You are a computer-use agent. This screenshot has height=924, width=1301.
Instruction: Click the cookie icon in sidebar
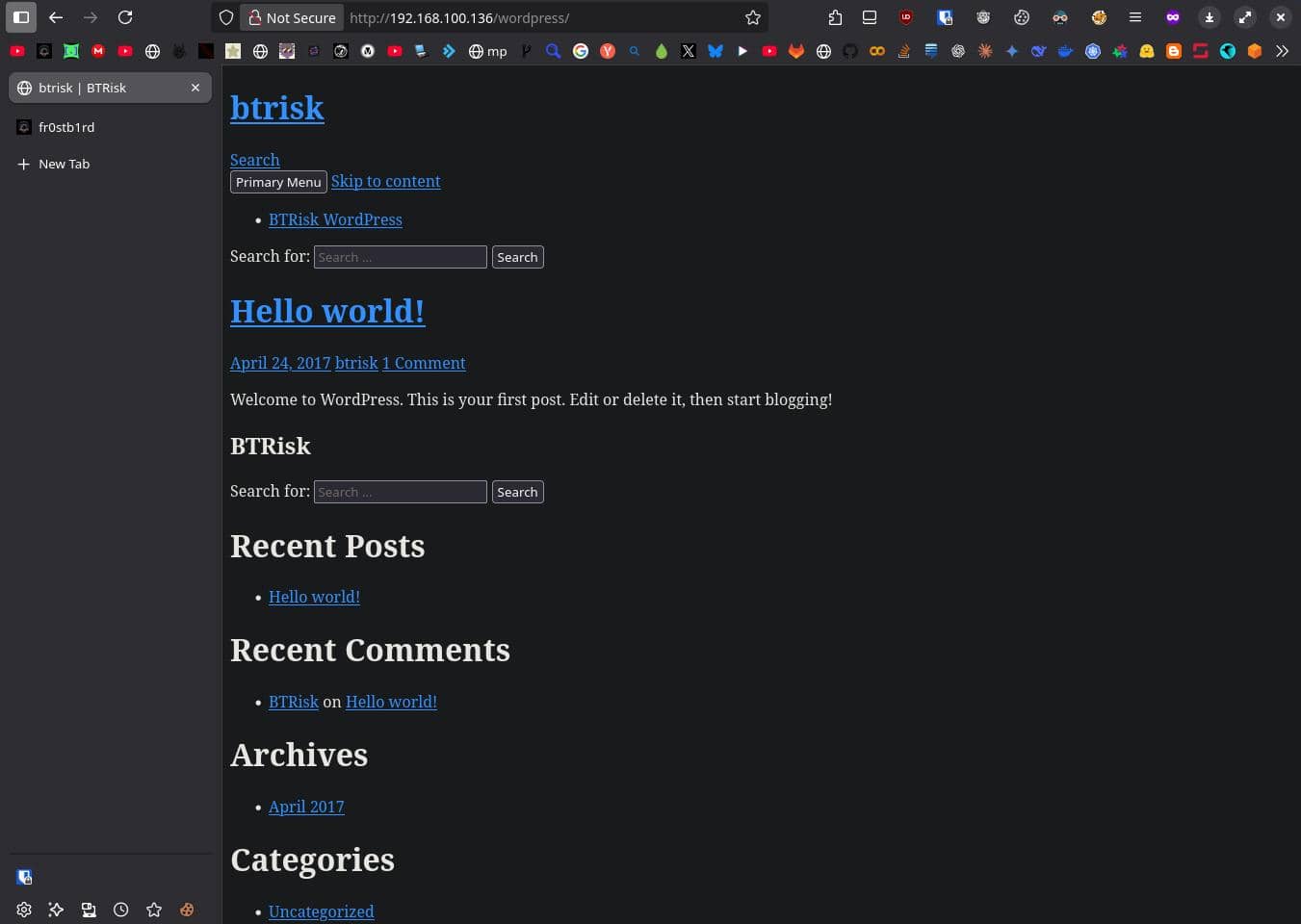click(x=187, y=910)
